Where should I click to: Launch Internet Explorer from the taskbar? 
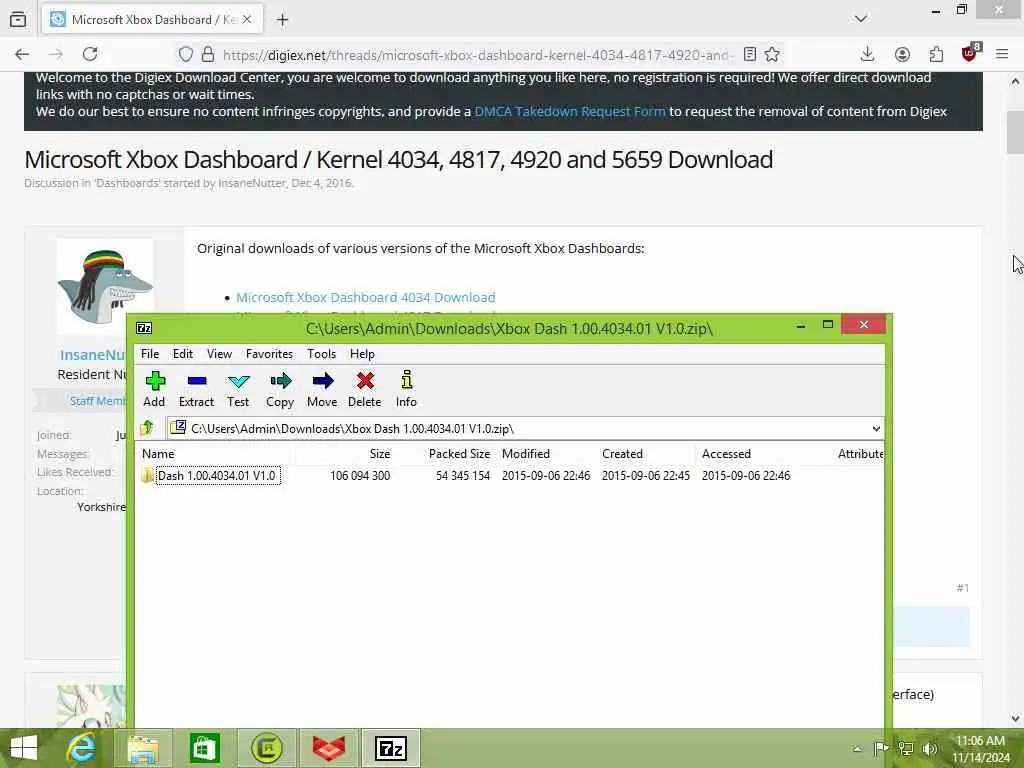(82, 748)
